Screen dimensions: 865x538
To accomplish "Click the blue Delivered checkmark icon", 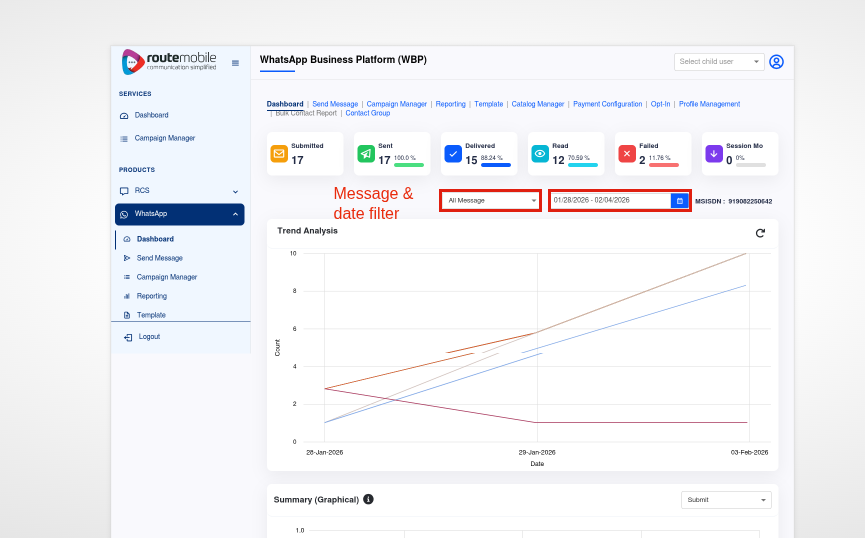I will (453, 153).
